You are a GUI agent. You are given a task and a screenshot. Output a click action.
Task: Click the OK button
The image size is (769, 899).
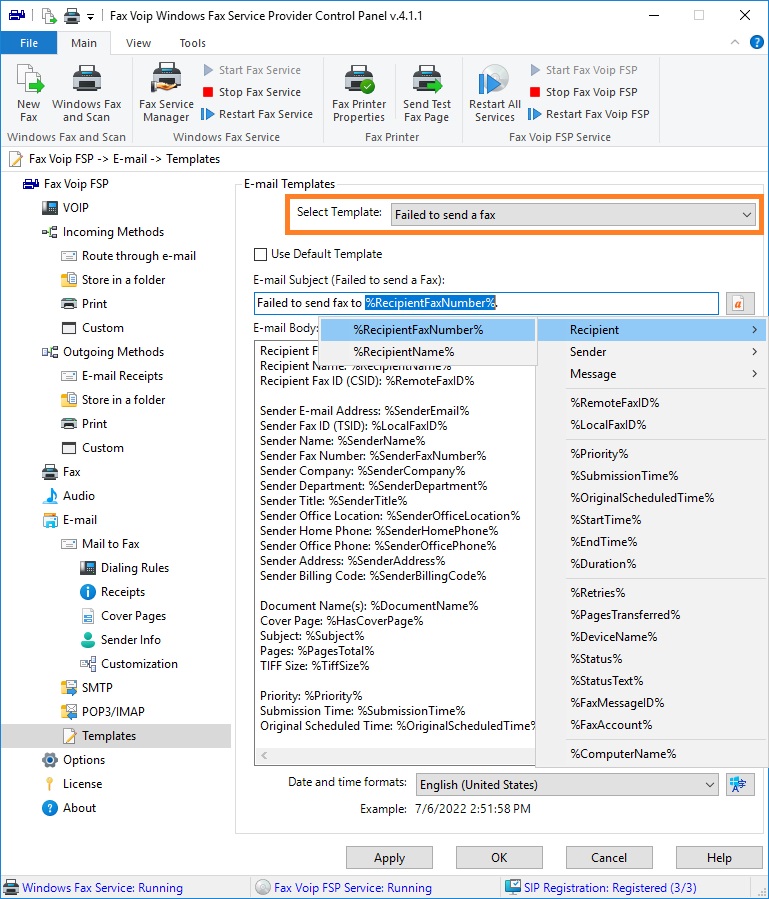(x=499, y=858)
